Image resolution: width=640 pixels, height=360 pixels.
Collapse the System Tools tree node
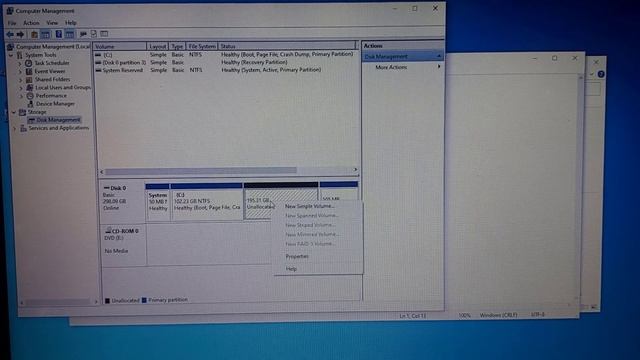[x=11, y=55]
